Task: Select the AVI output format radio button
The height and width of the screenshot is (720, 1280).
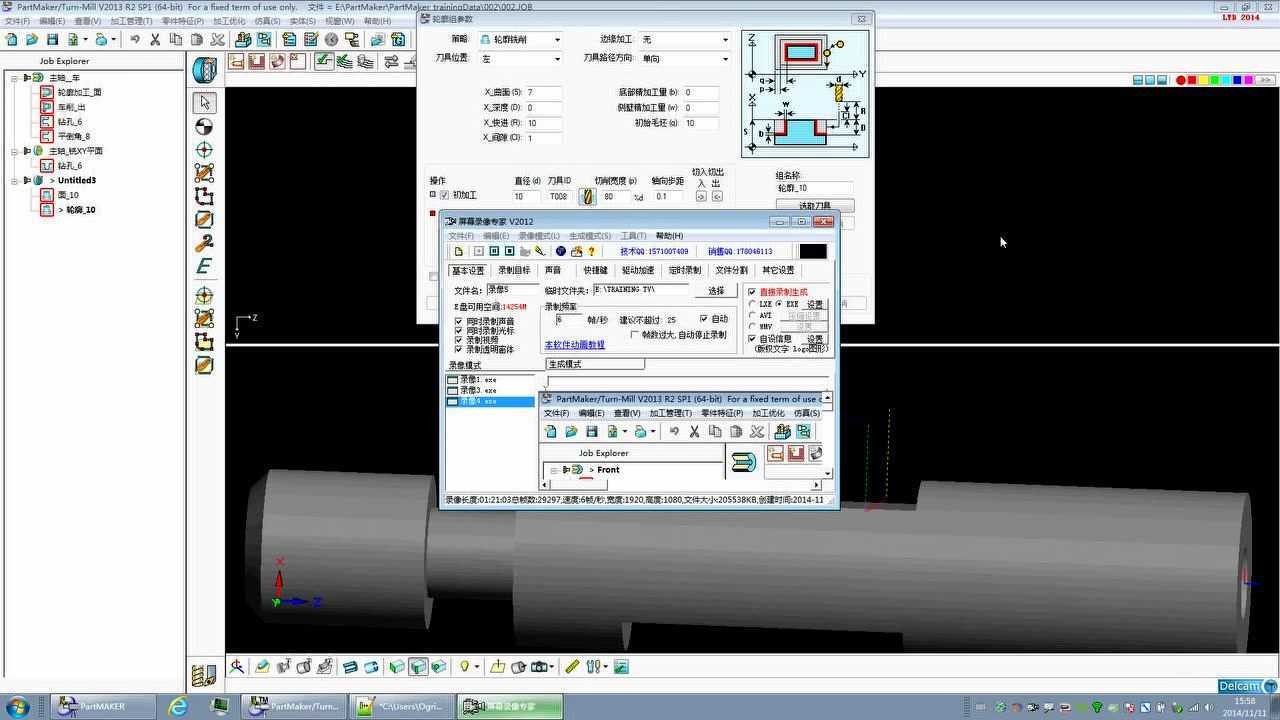Action: [751, 316]
